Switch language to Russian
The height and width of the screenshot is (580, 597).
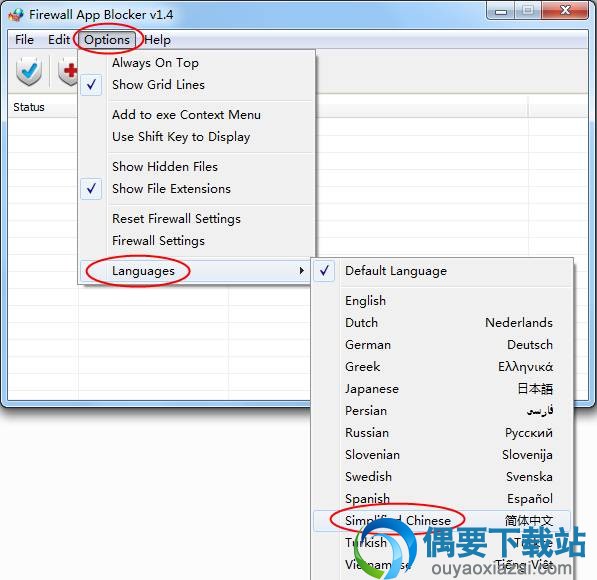pos(442,433)
